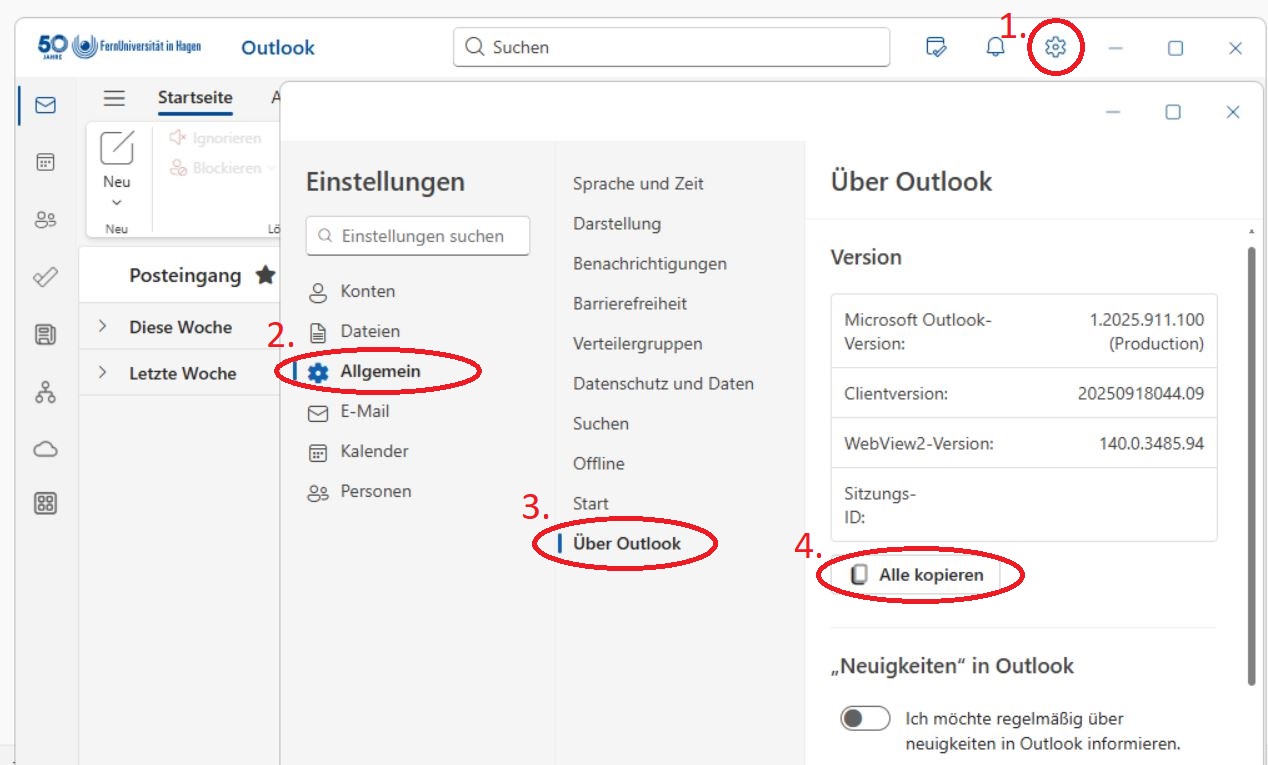
Task: Open the More apps grid icon
Action: (45, 503)
